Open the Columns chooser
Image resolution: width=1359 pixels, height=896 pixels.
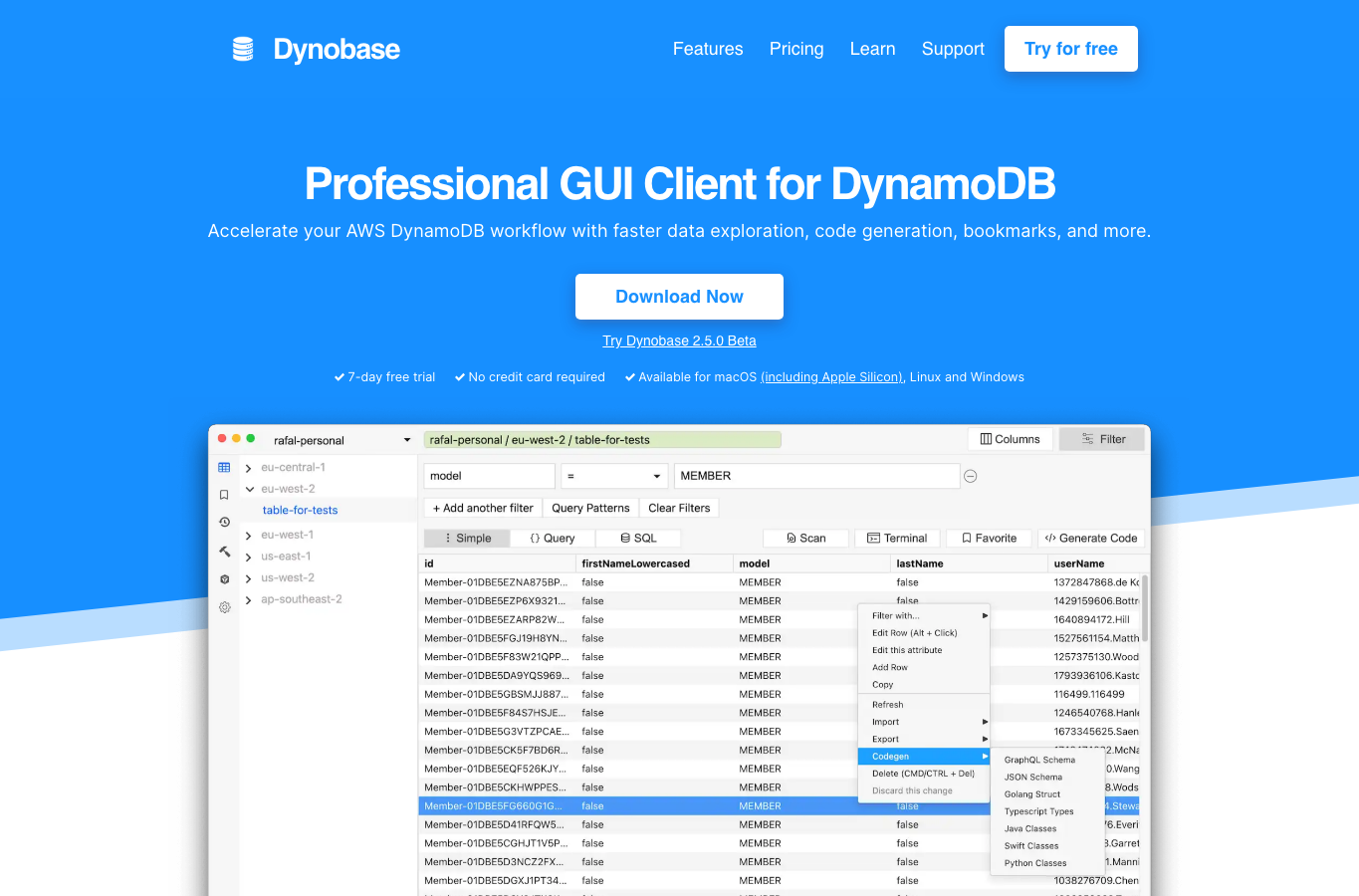[x=1010, y=439]
